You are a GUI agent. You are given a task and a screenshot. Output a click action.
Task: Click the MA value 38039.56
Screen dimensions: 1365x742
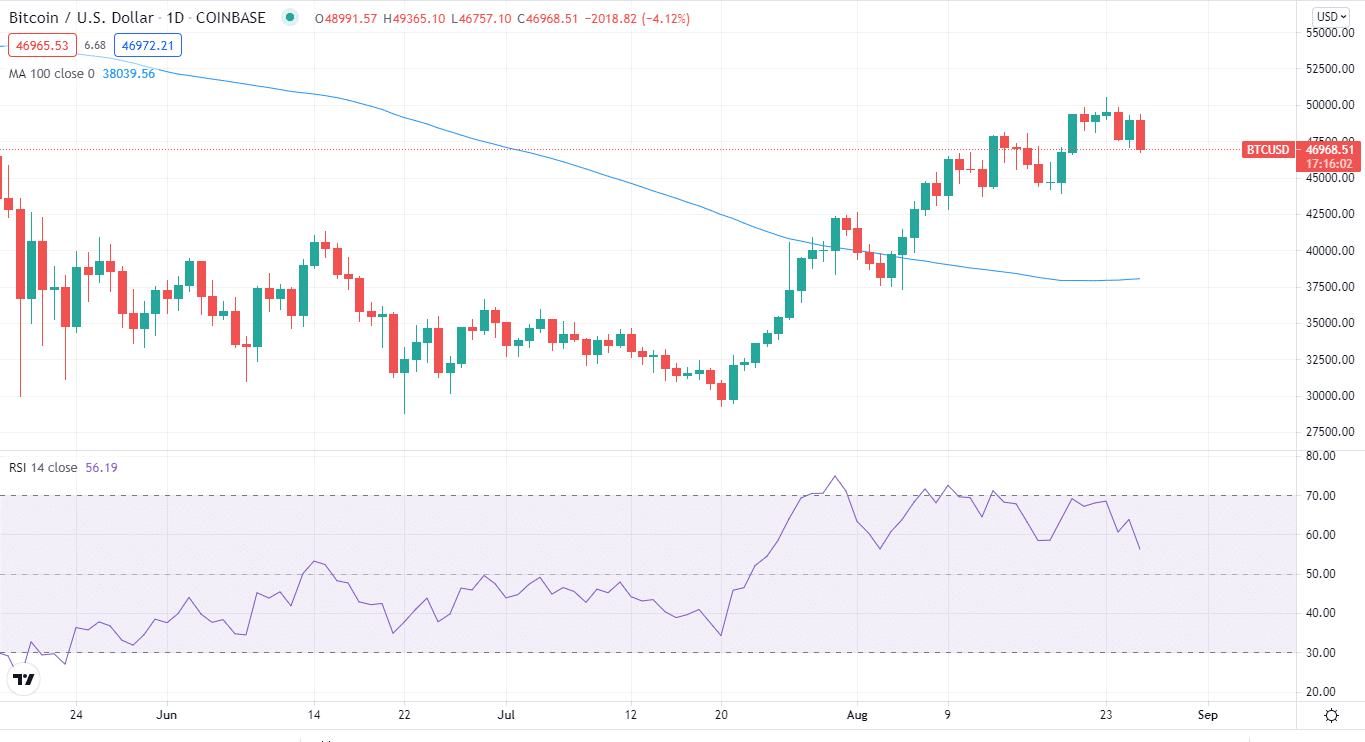click(x=129, y=73)
